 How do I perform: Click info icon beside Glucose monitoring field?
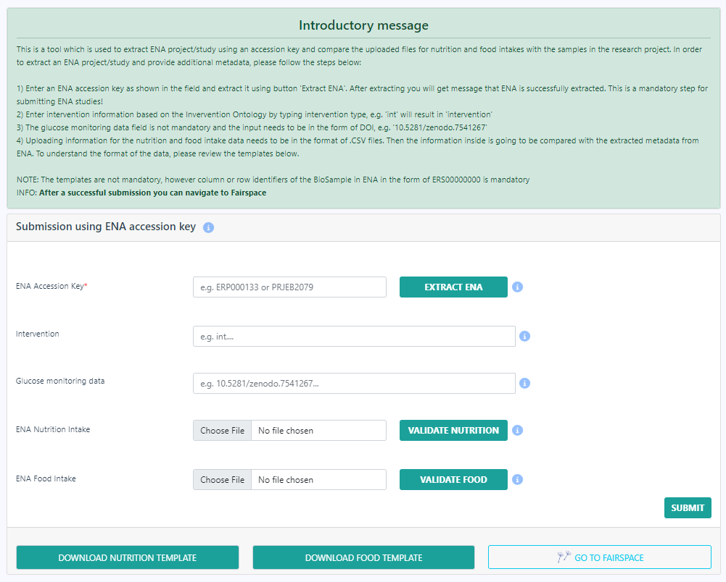click(x=525, y=383)
